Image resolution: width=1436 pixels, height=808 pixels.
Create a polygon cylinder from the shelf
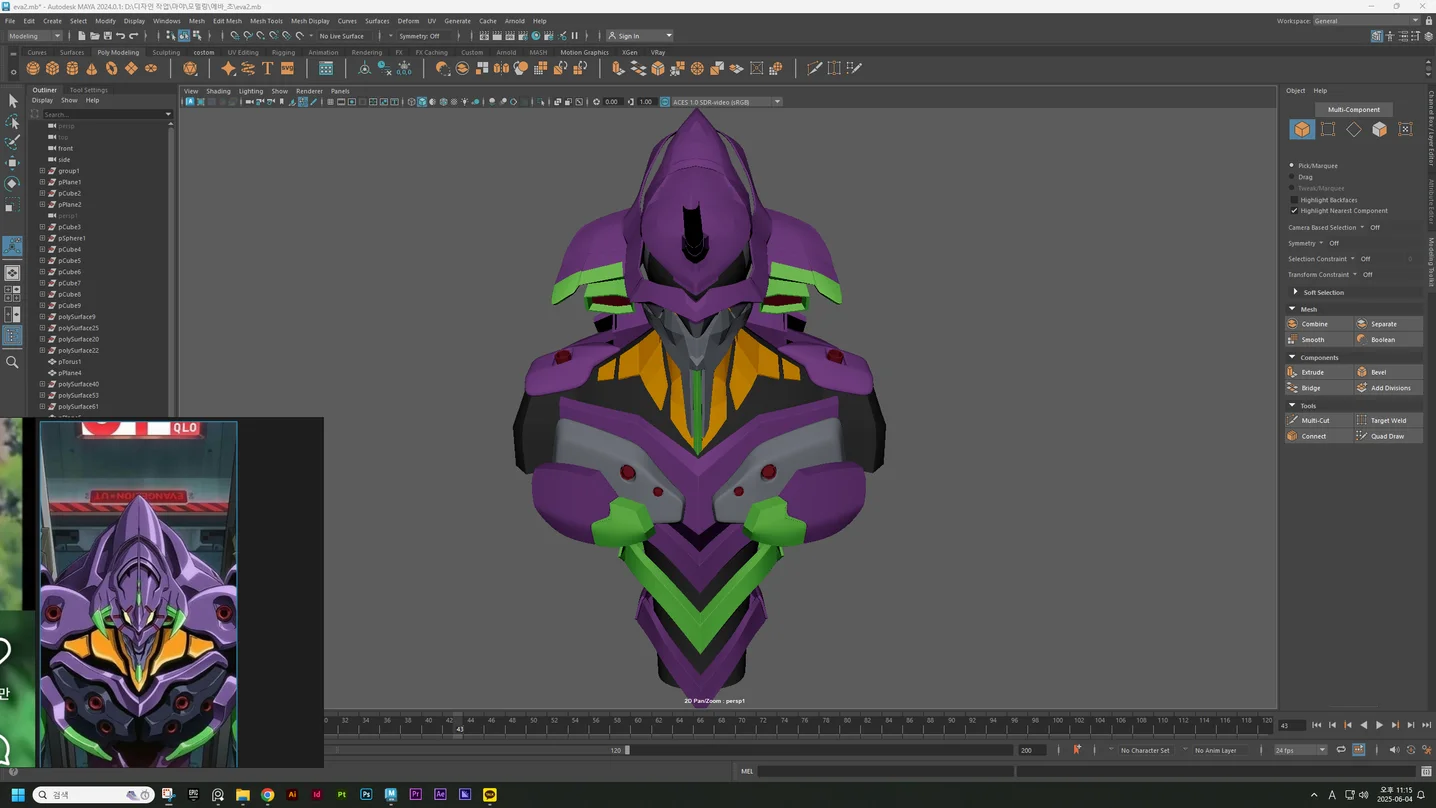pyautogui.click(x=72, y=68)
